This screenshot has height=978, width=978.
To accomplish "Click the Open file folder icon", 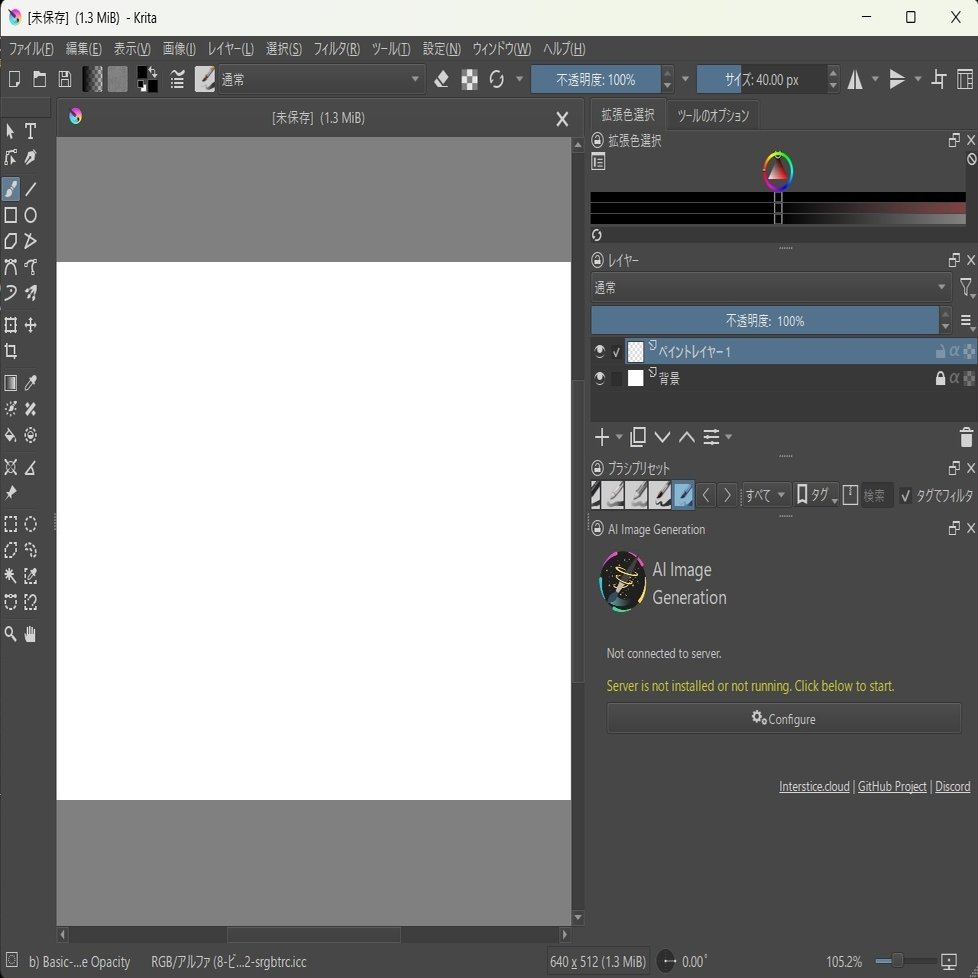I will pos(39,79).
